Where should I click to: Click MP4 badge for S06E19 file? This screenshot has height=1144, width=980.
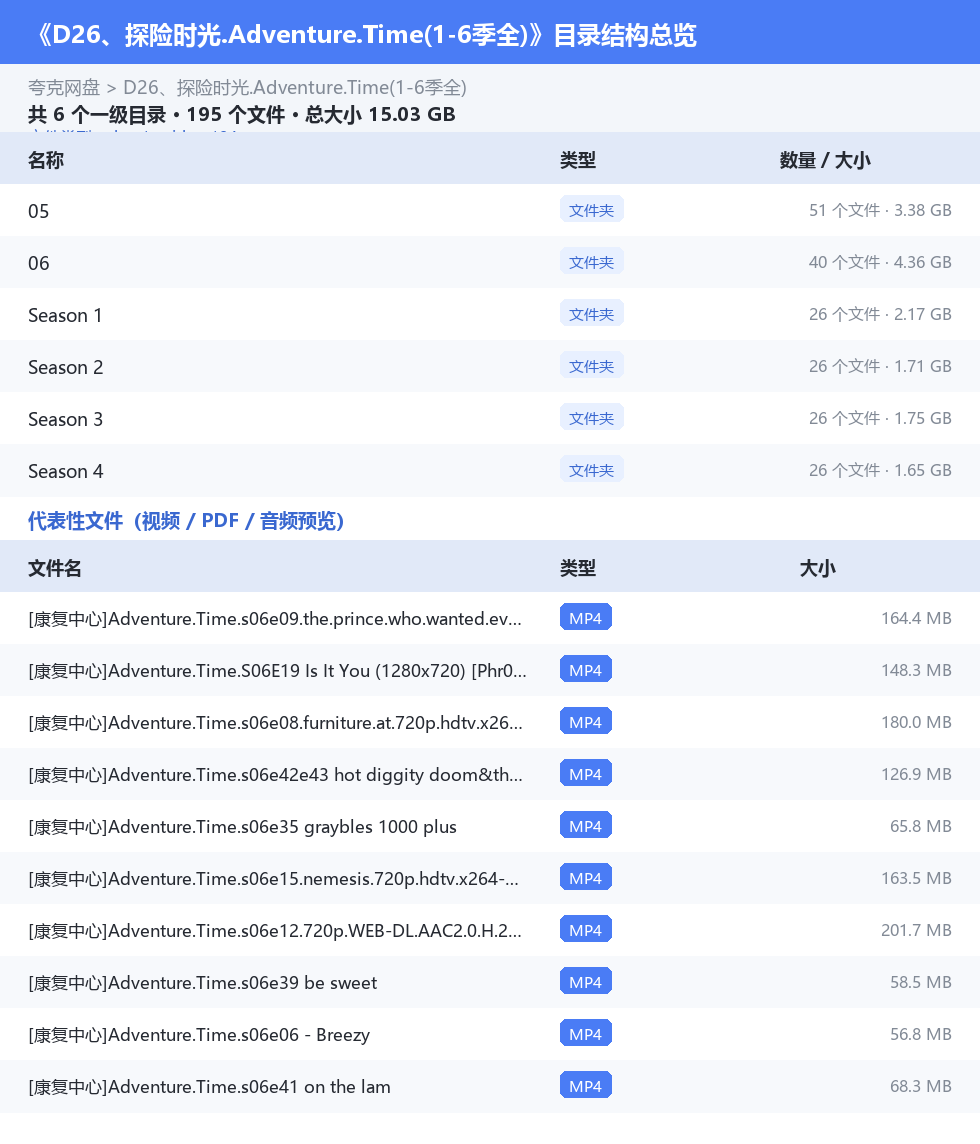[x=585, y=670]
